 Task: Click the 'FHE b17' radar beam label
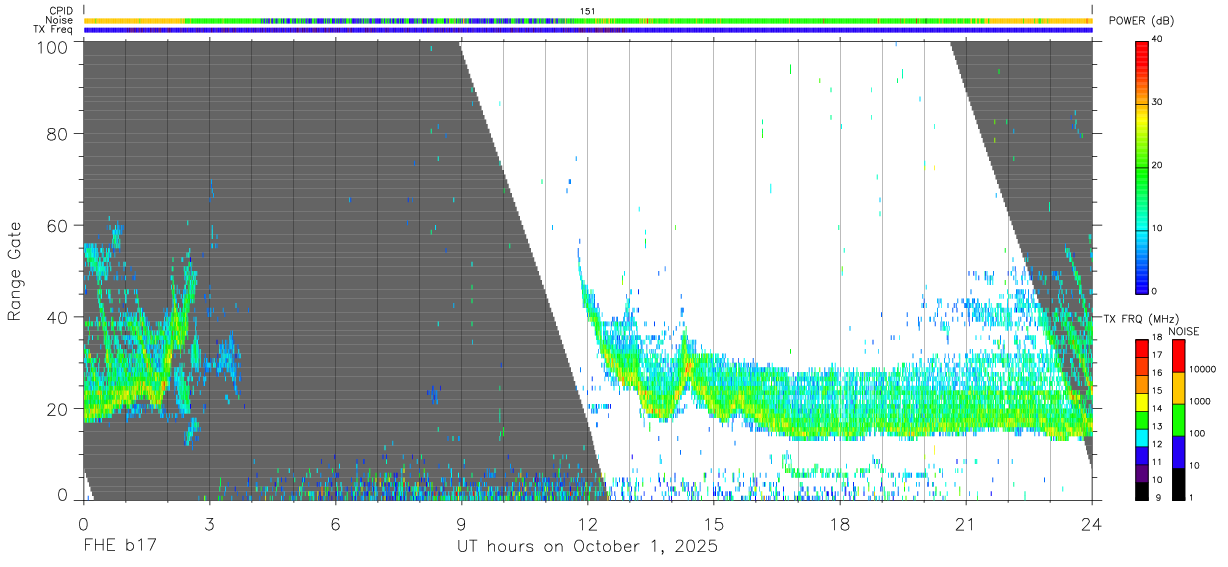tap(119, 547)
